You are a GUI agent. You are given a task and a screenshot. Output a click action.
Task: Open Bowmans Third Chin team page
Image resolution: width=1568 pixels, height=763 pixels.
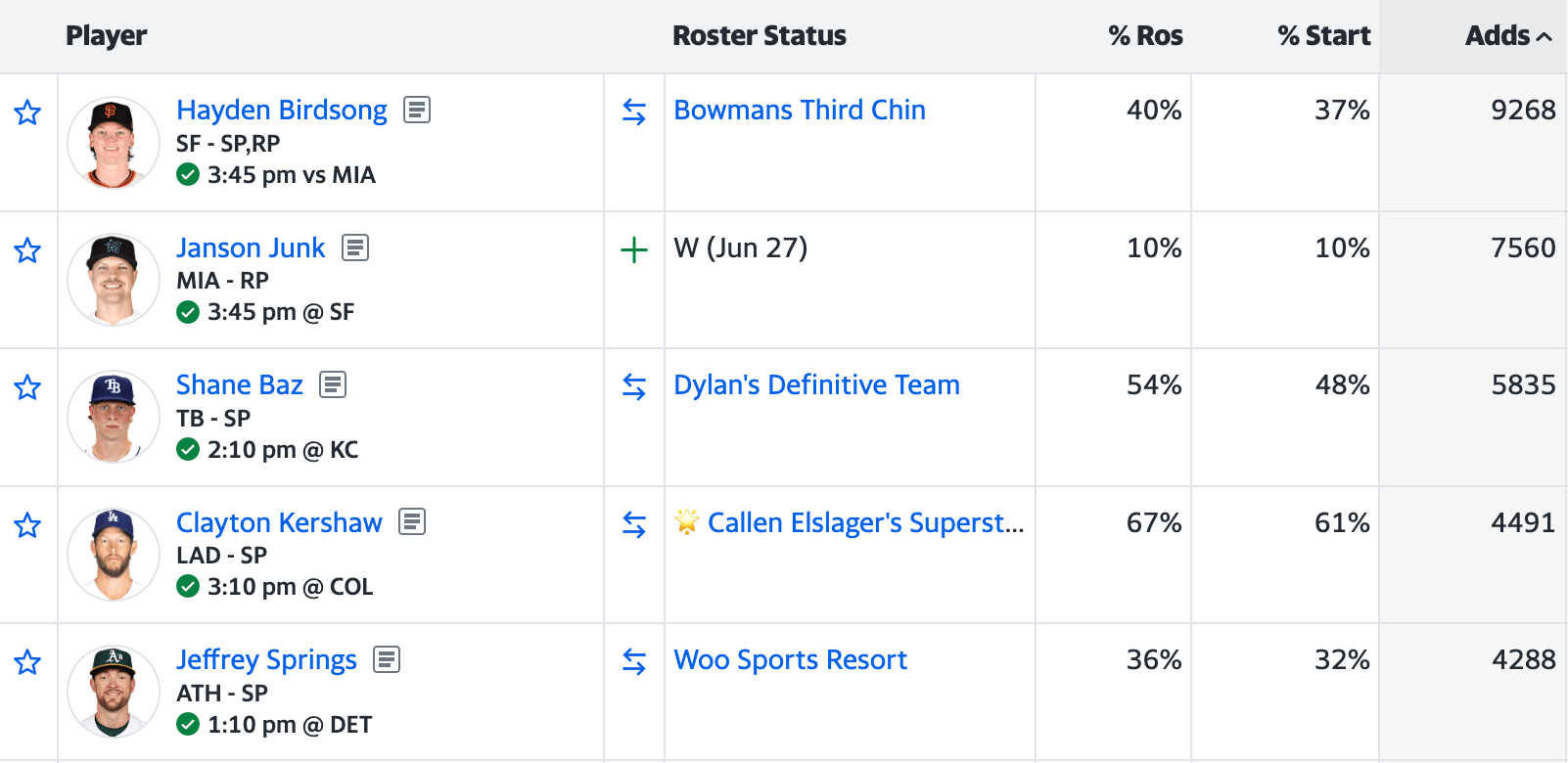799,110
